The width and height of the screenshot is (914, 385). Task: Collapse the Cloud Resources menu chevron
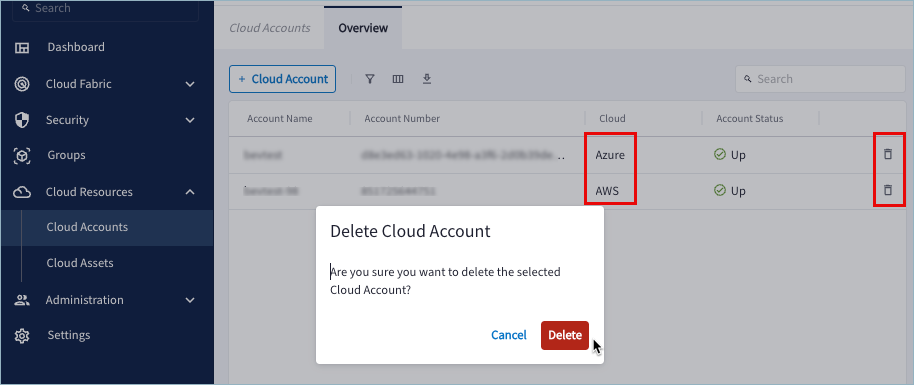point(189,191)
